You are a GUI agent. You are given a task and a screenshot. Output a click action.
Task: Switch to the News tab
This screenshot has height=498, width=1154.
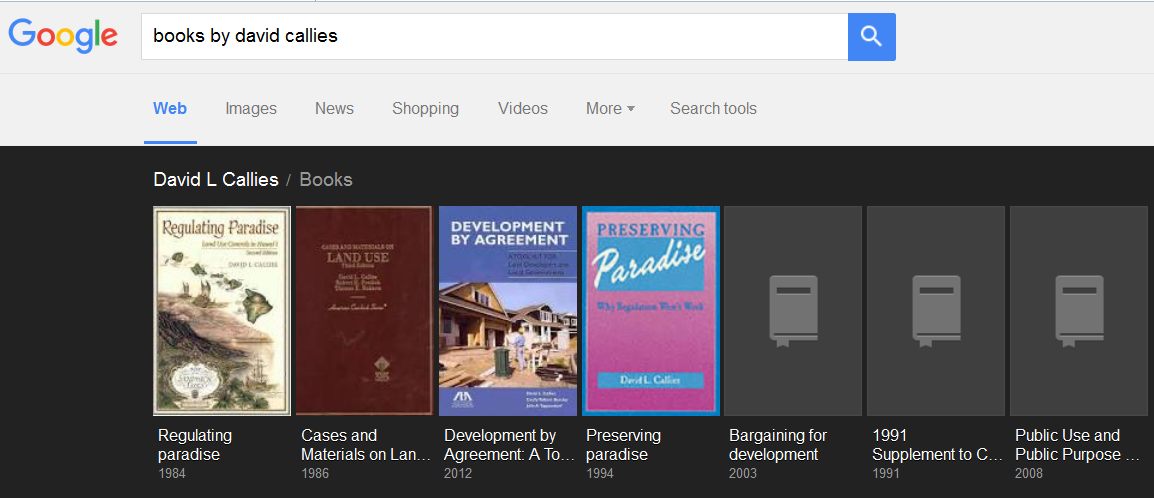[x=334, y=109]
